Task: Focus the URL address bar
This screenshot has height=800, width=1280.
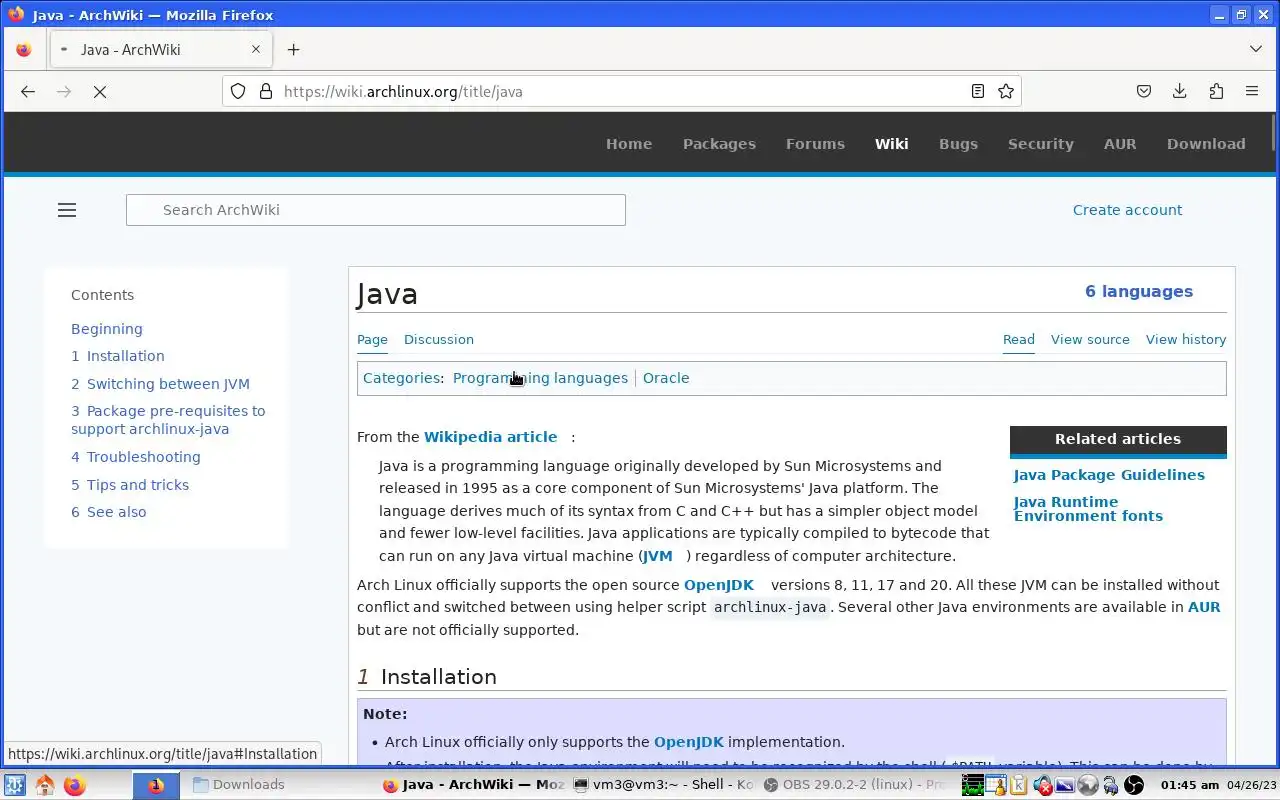Action: click(620, 91)
